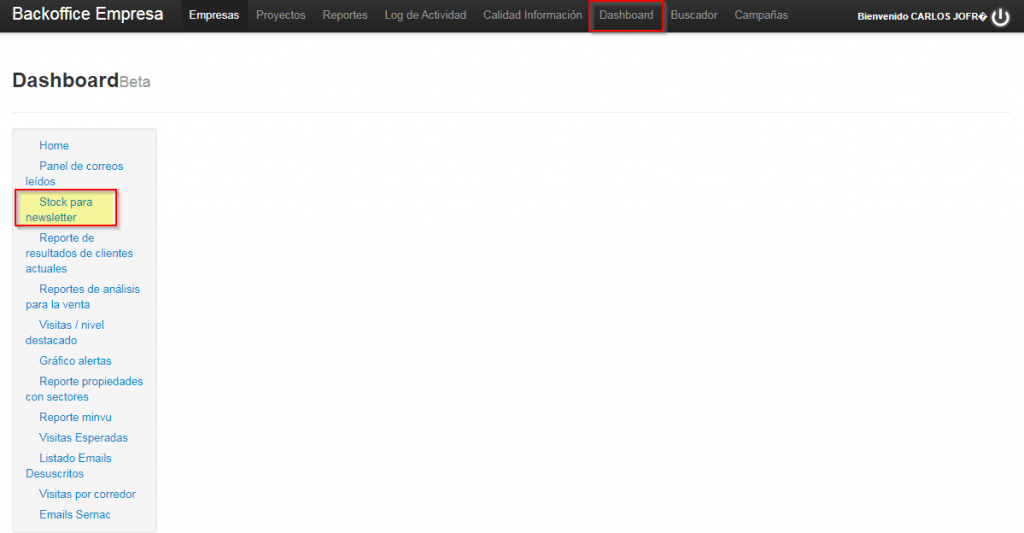The height and width of the screenshot is (533, 1024).
Task: Open the Buscador page
Action: point(694,15)
